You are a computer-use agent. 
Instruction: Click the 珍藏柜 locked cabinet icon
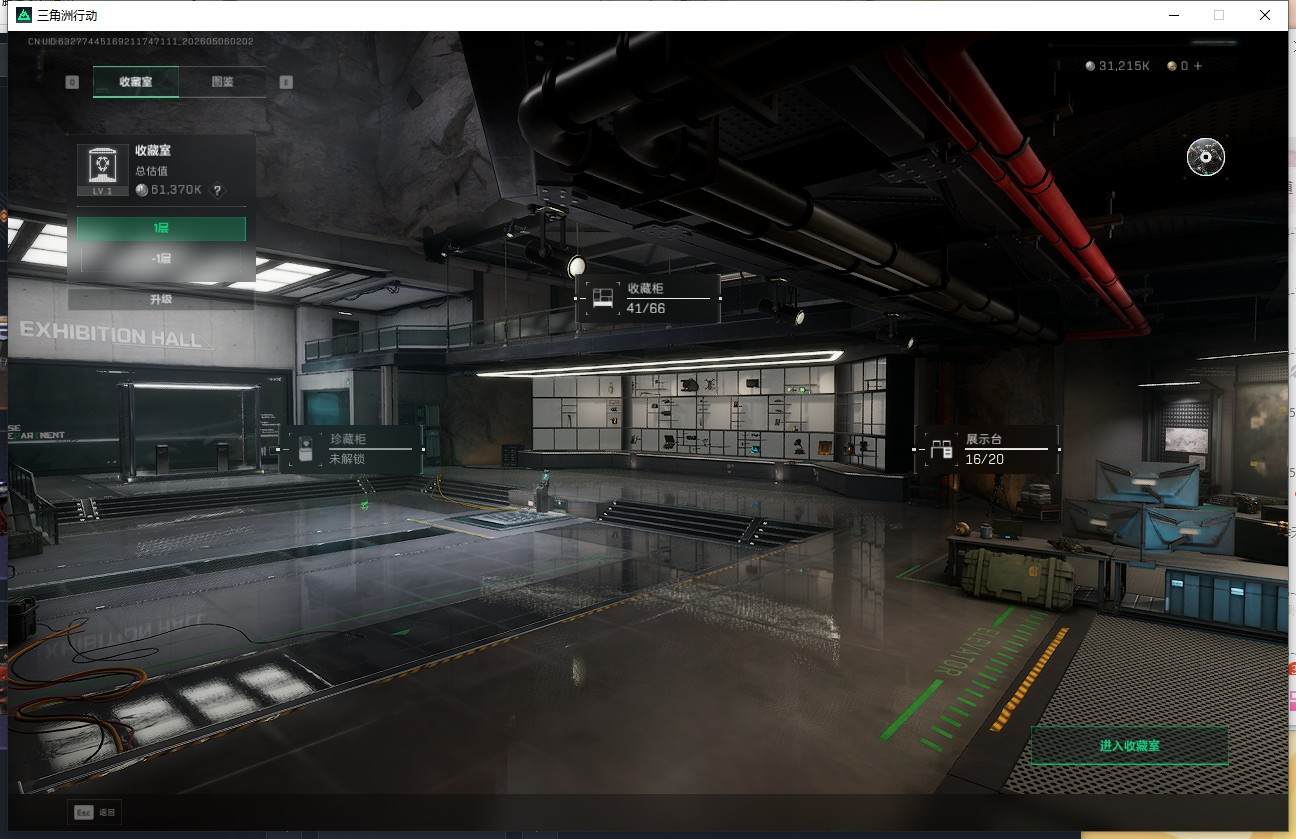pyautogui.click(x=306, y=449)
